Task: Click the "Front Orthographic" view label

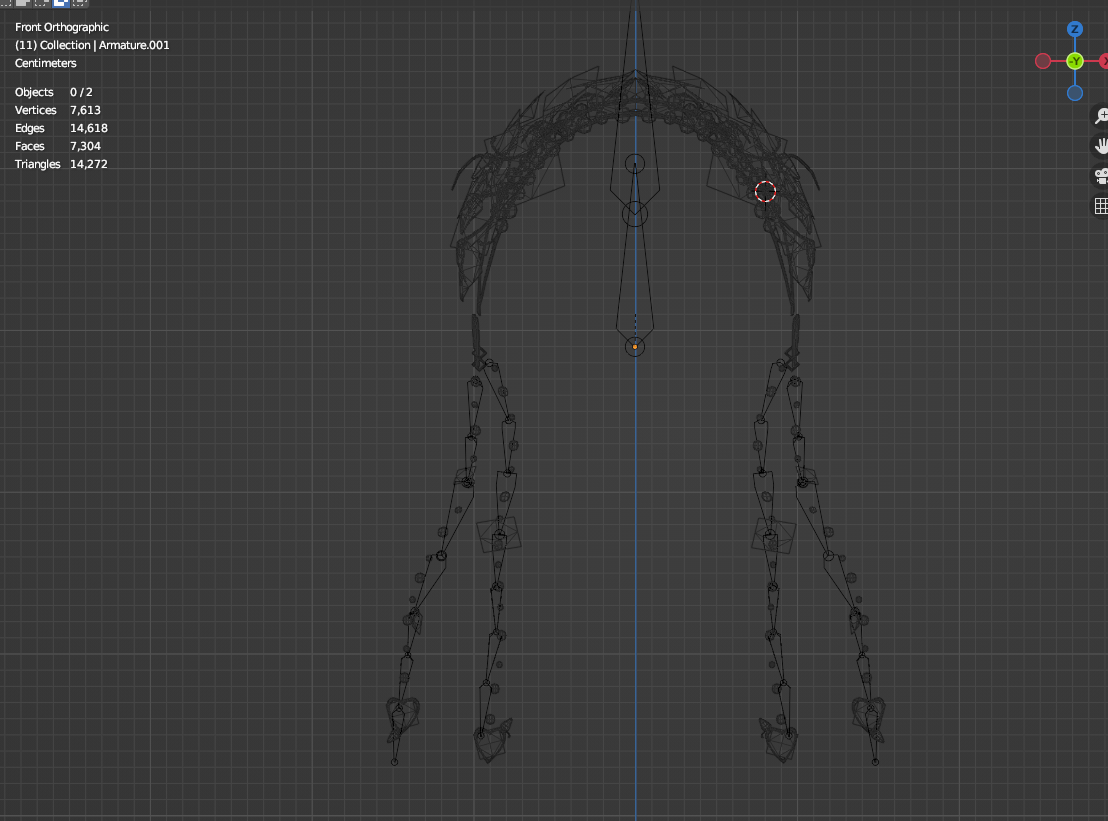Action: (62, 27)
